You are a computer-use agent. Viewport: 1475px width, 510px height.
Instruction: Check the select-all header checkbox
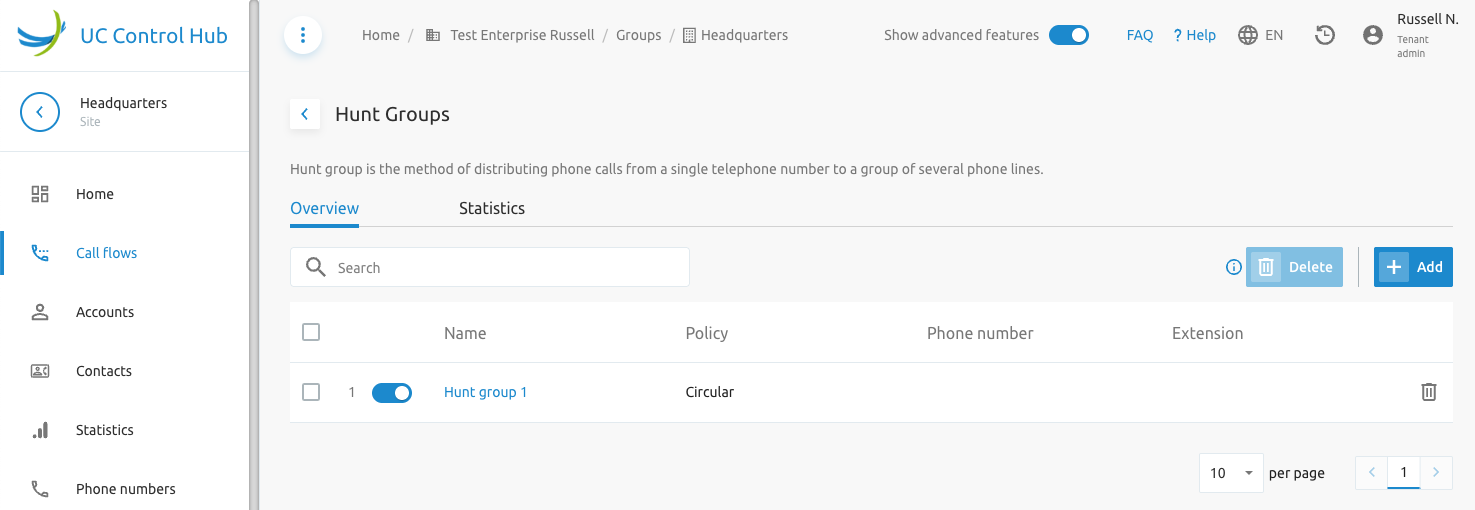pyautogui.click(x=311, y=332)
